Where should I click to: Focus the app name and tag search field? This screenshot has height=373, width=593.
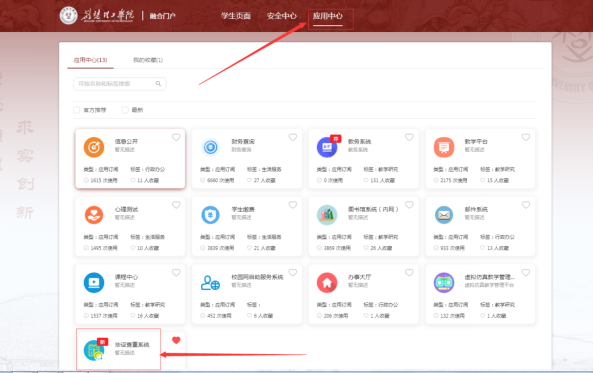[x=120, y=84]
